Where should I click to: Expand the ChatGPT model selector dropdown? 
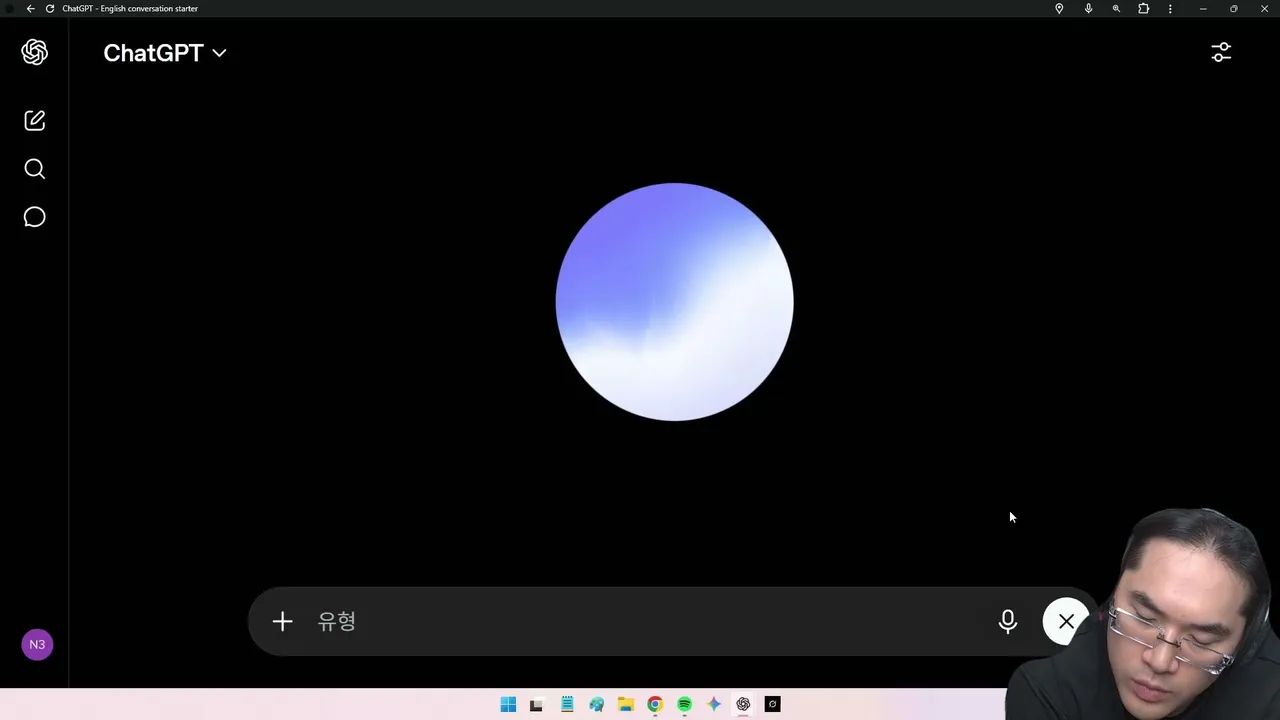pyautogui.click(x=165, y=53)
